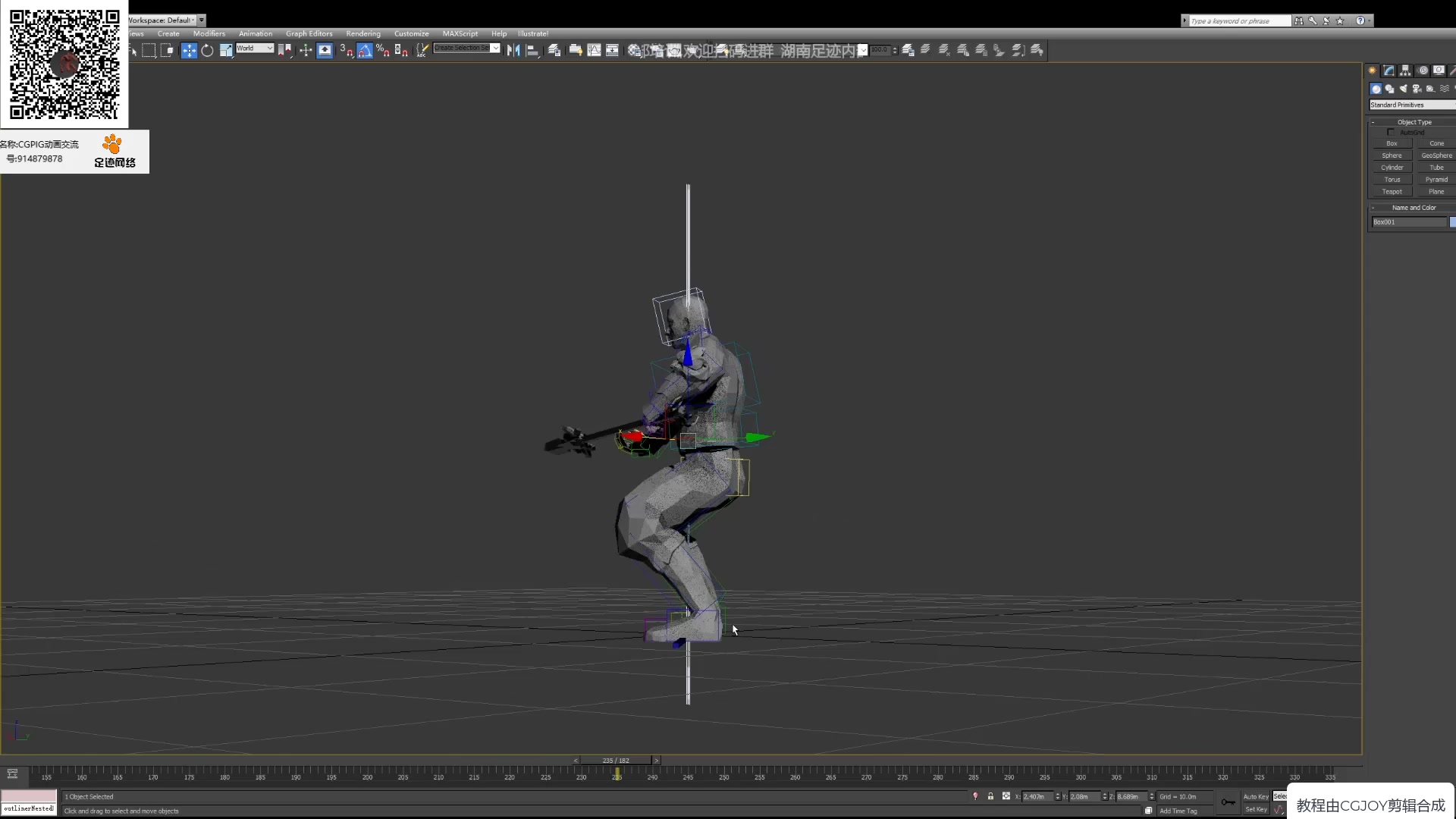The height and width of the screenshot is (819, 1456).
Task: Toggle Keyboard Shortcut Override icon
Action: pos(325,51)
